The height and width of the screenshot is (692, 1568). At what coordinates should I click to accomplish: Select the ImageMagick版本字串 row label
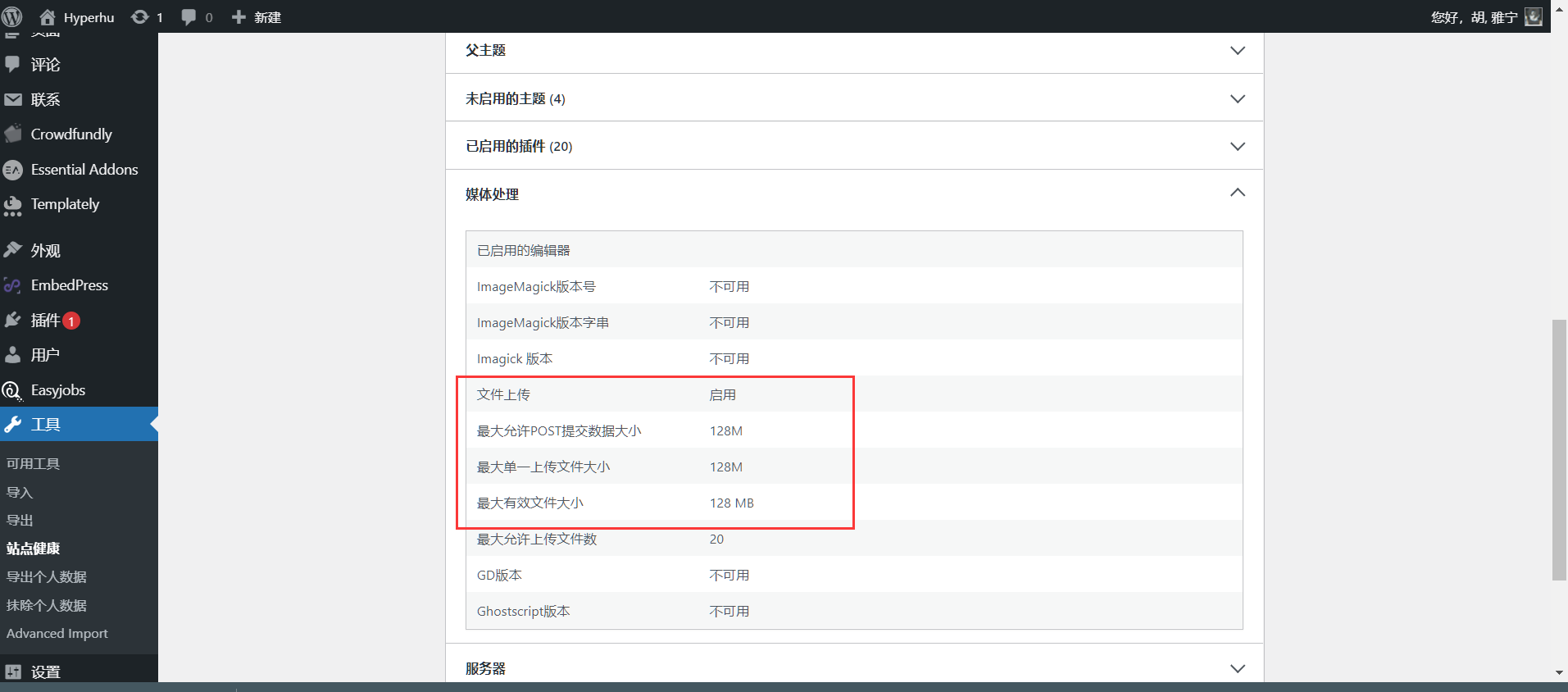pos(543,322)
